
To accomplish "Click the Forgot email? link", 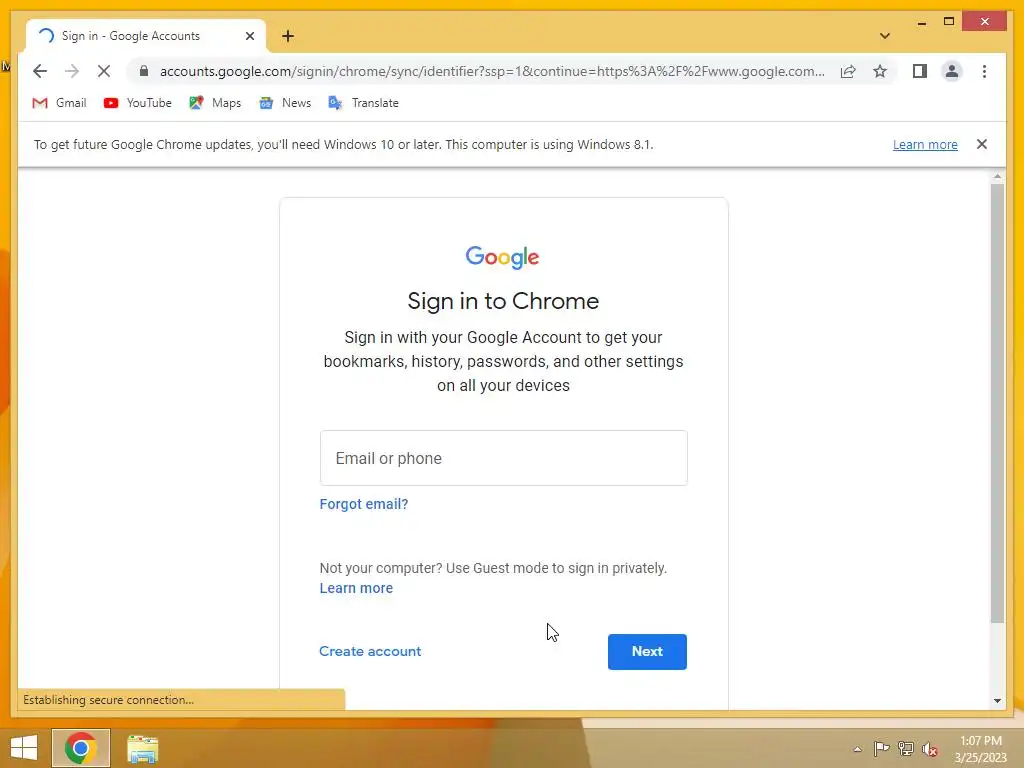I will point(364,504).
